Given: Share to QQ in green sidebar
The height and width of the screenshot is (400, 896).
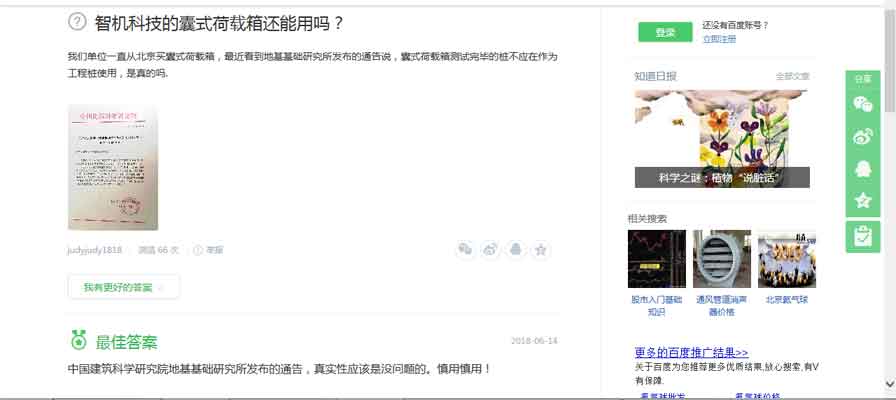Looking at the screenshot, I should click(x=863, y=169).
